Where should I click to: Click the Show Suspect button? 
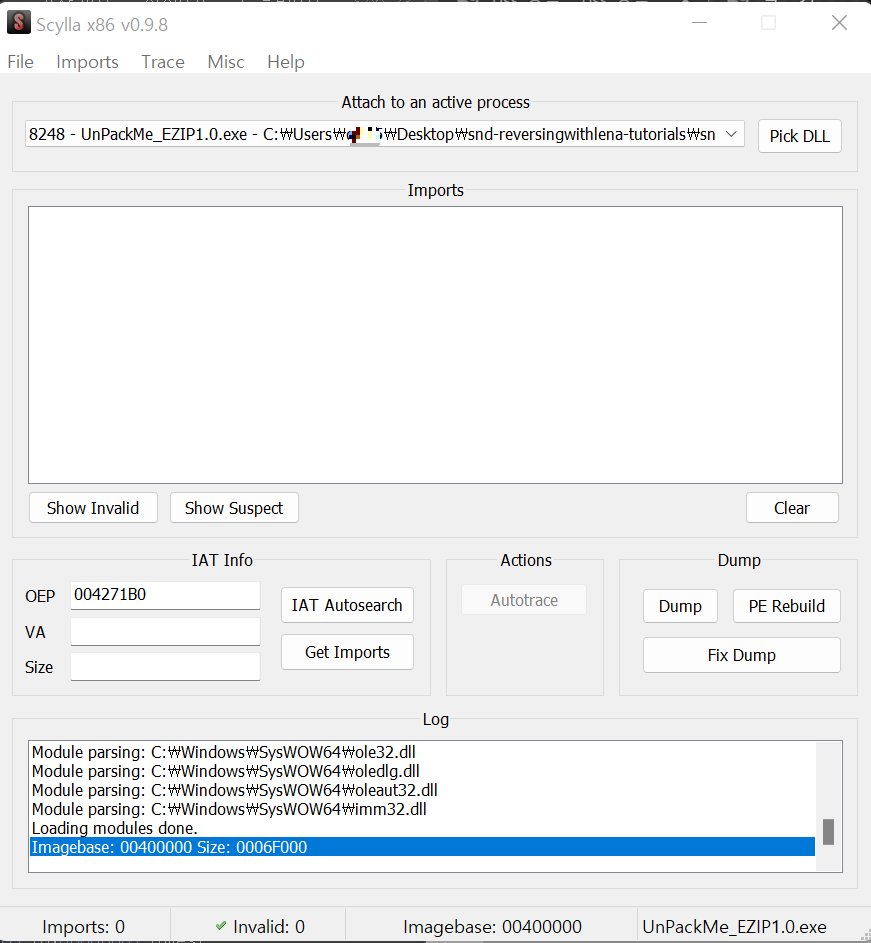tap(234, 508)
